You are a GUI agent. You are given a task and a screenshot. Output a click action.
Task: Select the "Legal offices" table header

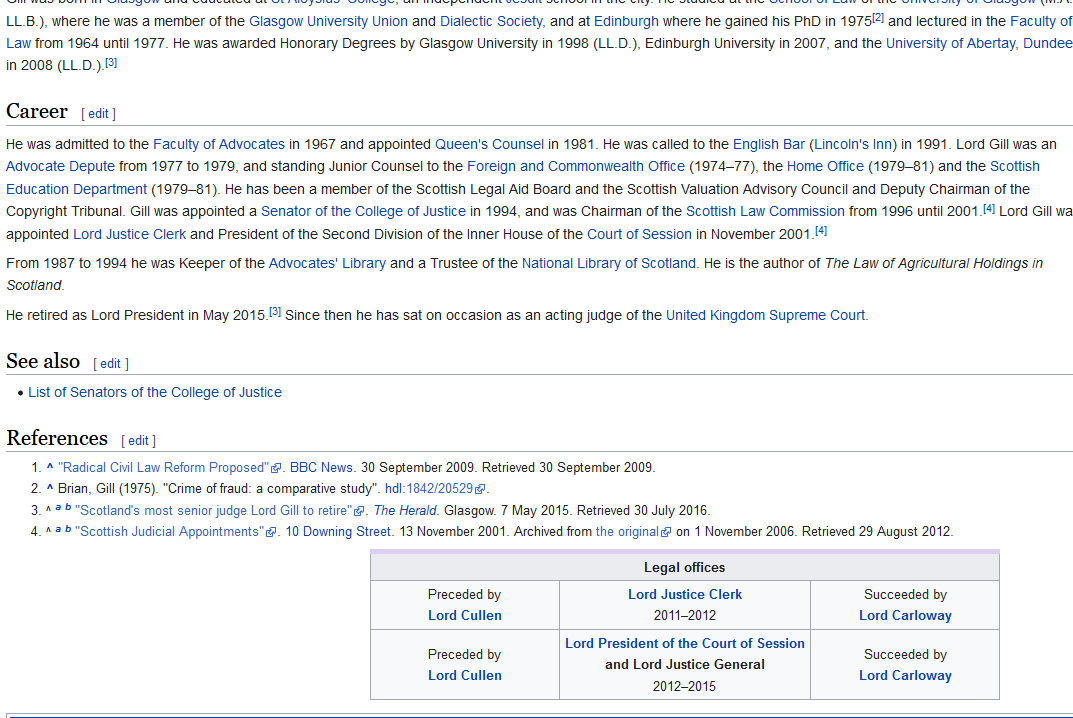pos(684,567)
